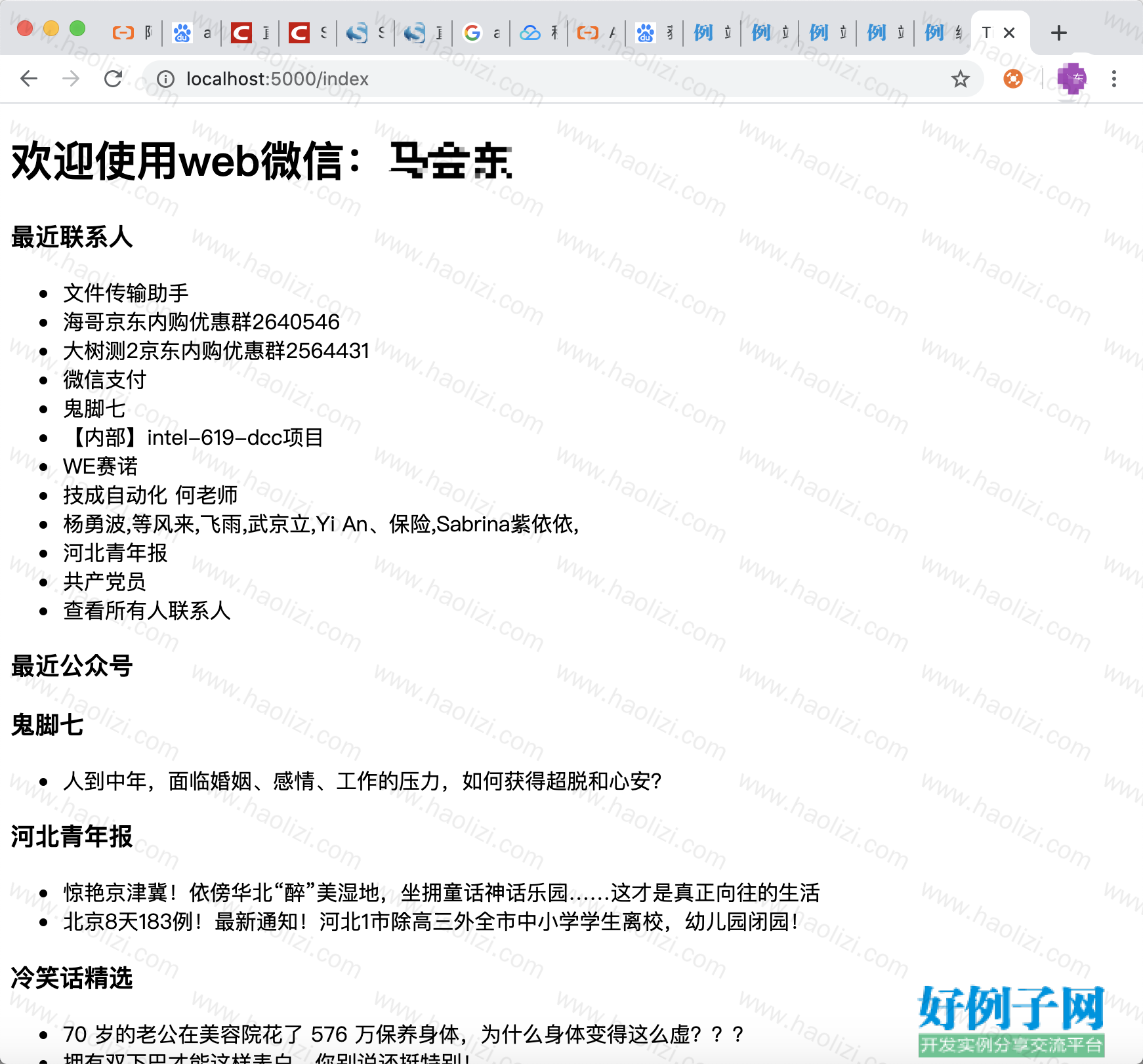This screenshot has height=1064, width=1143.
Task: Select contact 技成自动化 何老师
Action: 150,495
